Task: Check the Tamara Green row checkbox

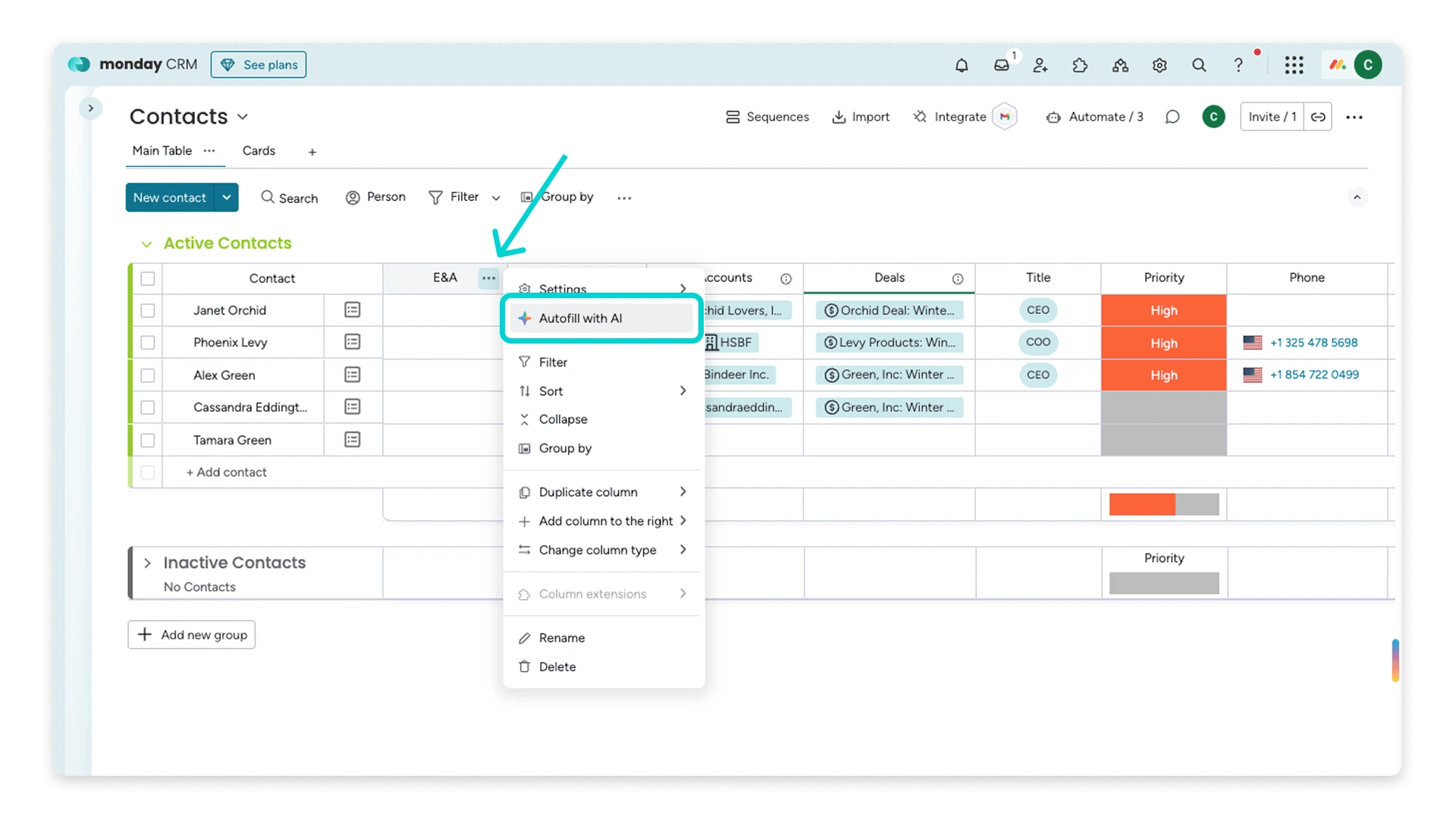Action: 148,441
